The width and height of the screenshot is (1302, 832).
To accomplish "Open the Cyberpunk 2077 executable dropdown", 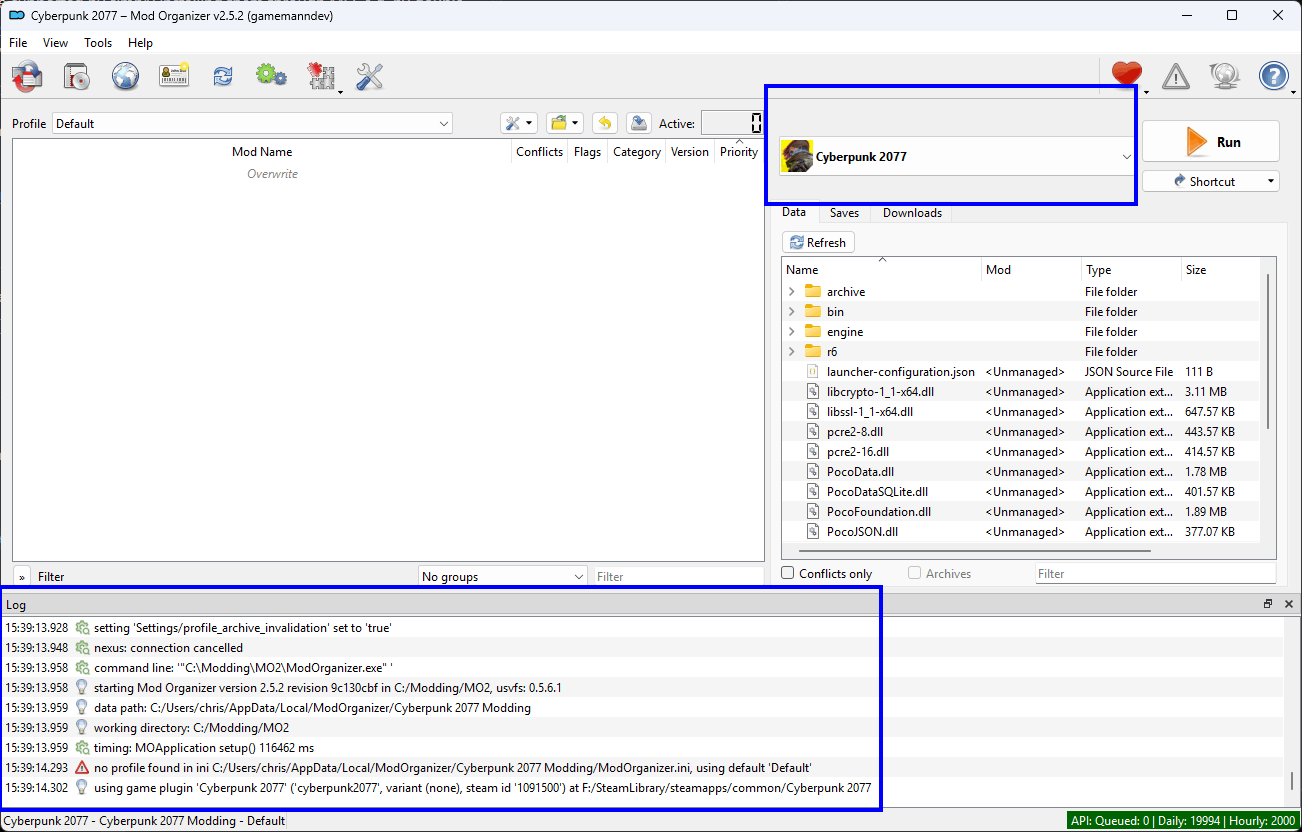I will [x=957, y=156].
